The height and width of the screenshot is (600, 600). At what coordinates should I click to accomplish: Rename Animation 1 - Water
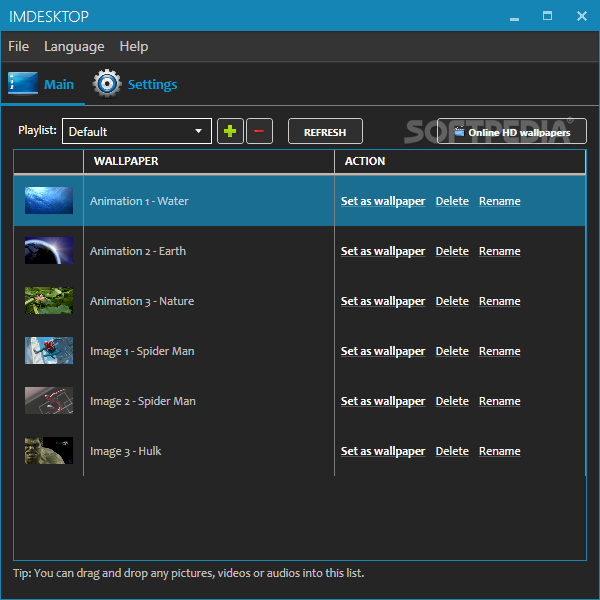499,201
